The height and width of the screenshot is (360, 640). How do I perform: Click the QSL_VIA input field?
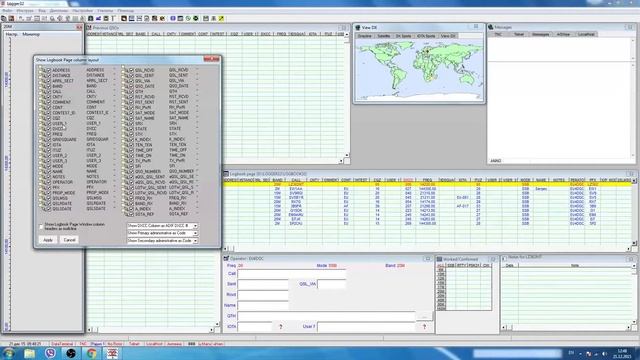click(331, 284)
